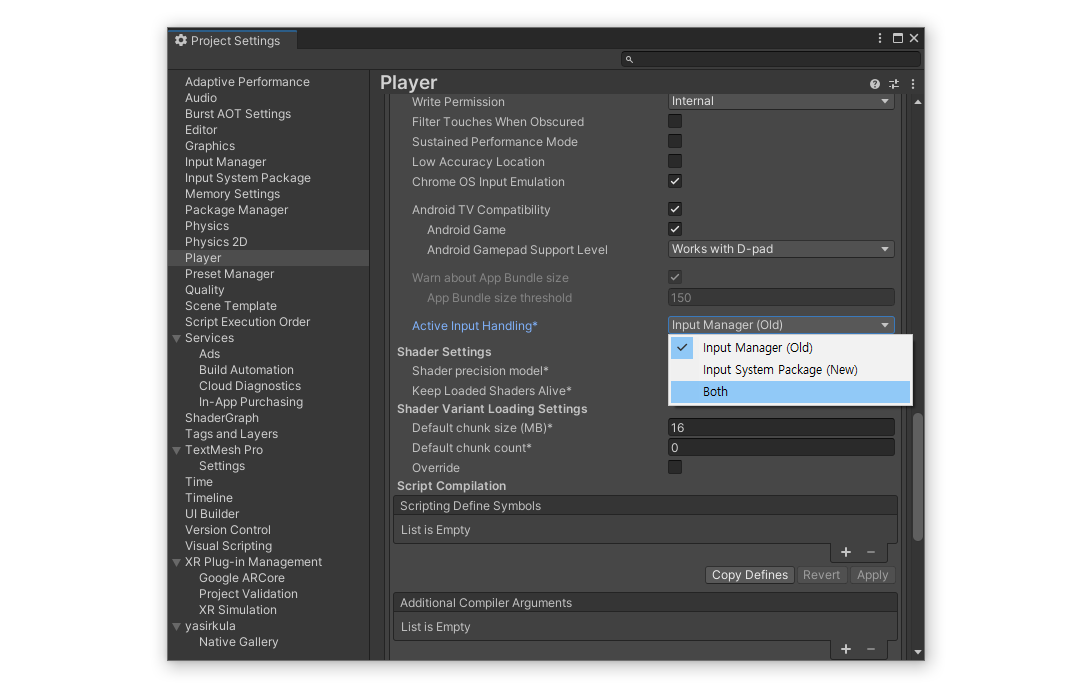
Task: Enable Sustained Performance Mode checkbox
Action: [675, 141]
